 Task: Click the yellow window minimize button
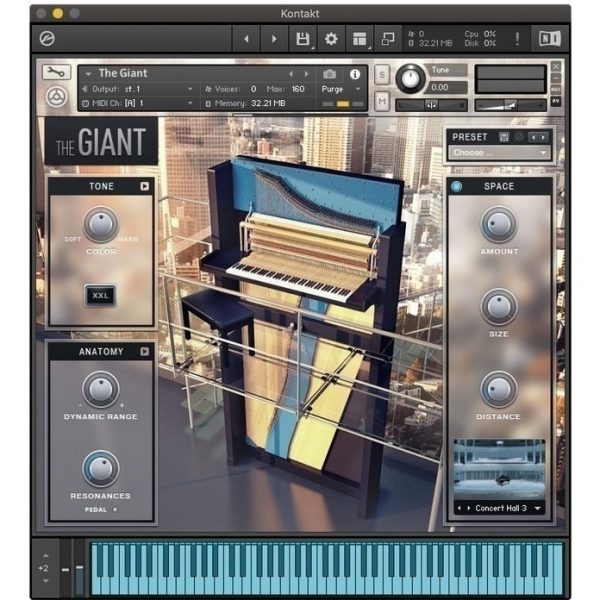(x=58, y=13)
